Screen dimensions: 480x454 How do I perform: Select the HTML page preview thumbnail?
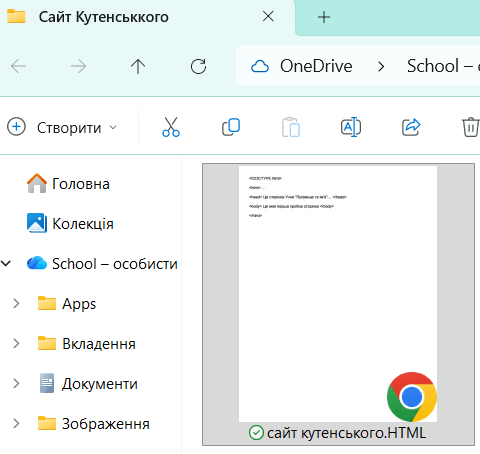point(338,294)
